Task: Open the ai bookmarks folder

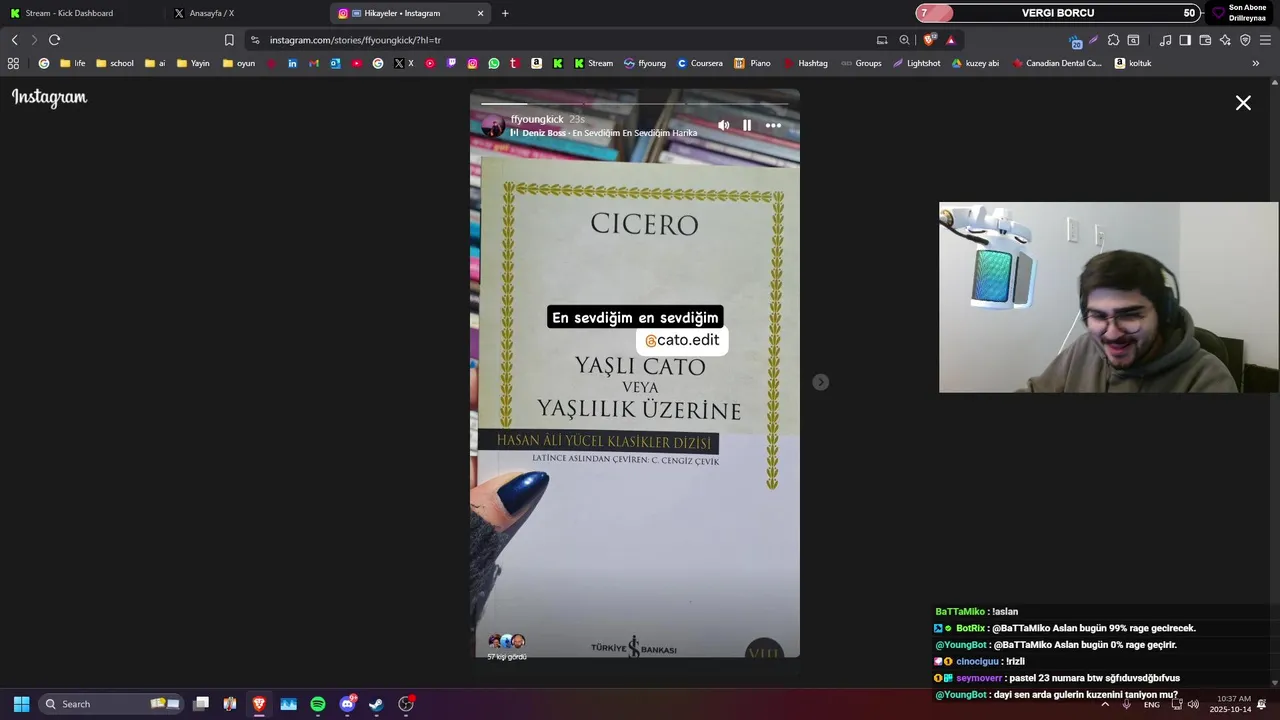Action: [x=155, y=63]
